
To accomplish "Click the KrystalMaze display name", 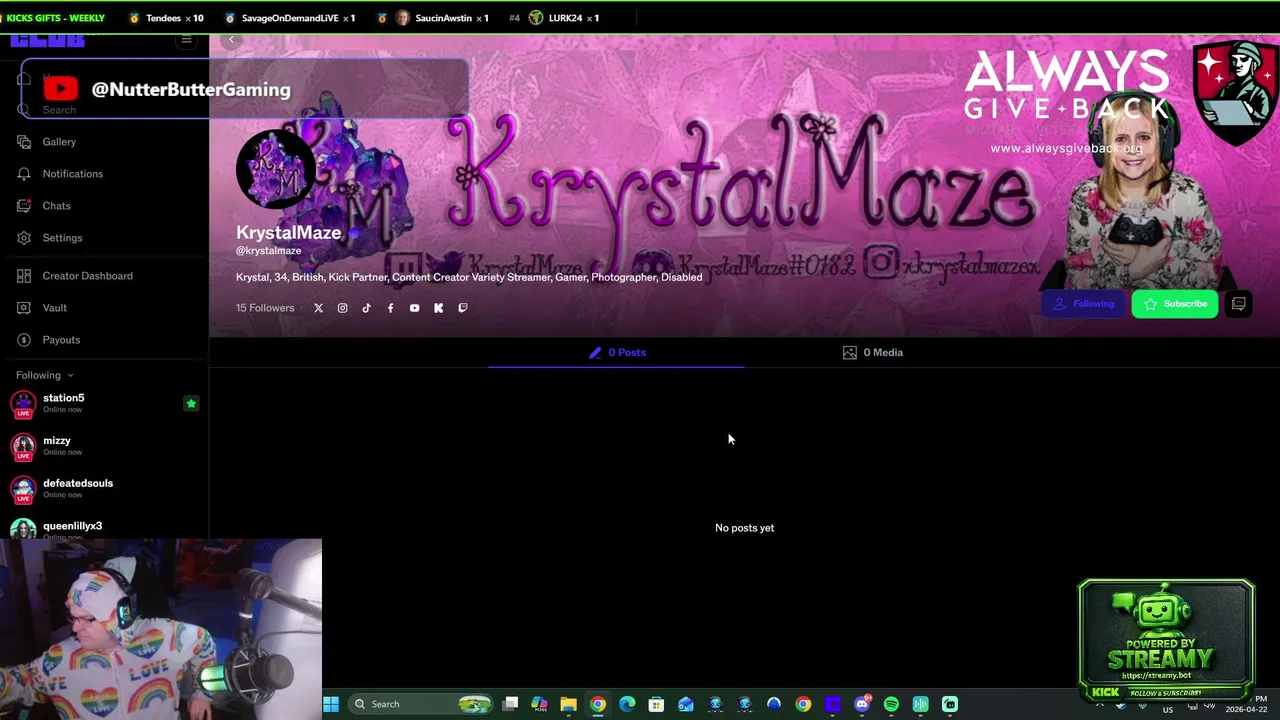I will pos(288,232).
